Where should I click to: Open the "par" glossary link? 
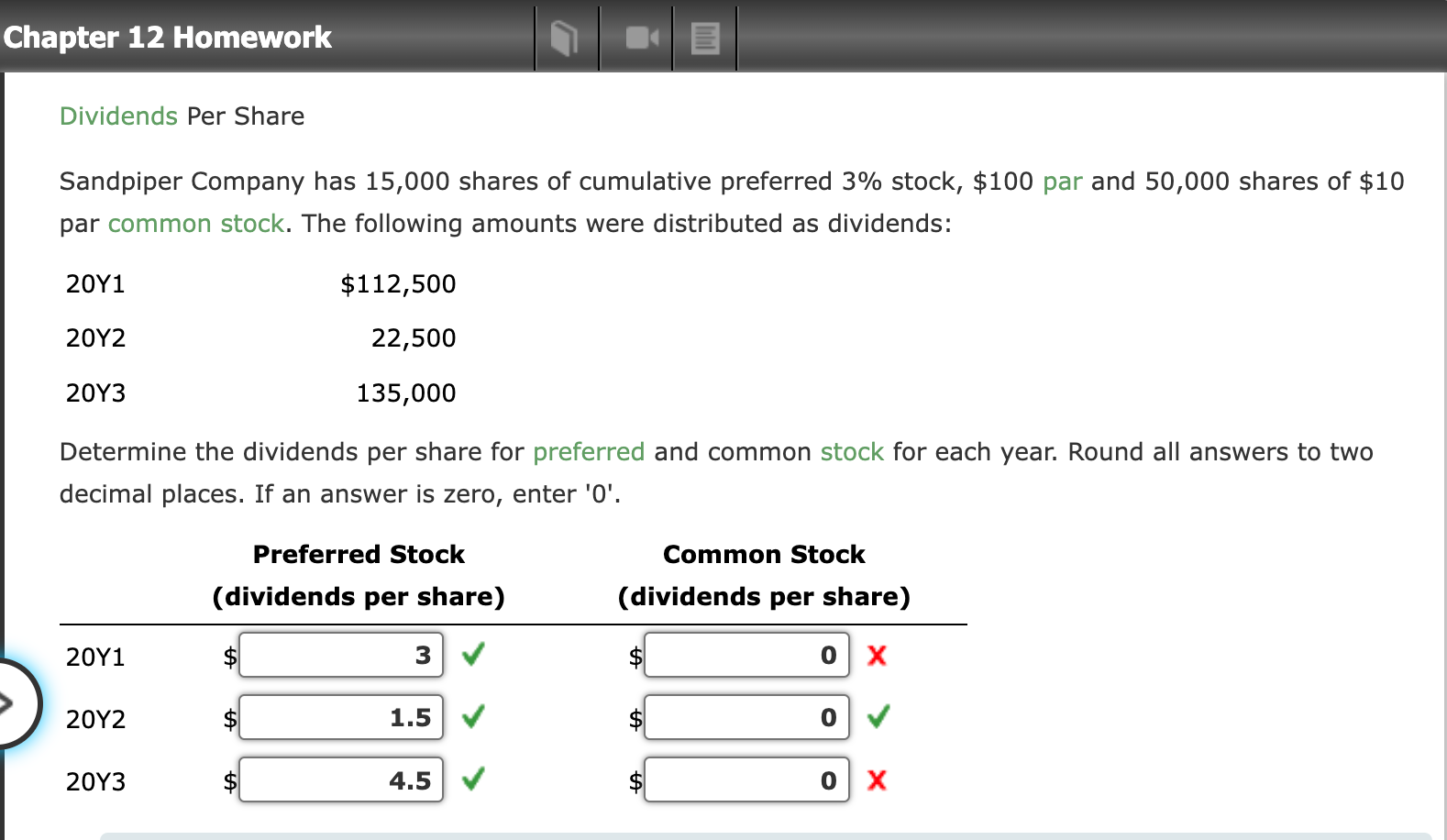click(x=1062, y=182)
